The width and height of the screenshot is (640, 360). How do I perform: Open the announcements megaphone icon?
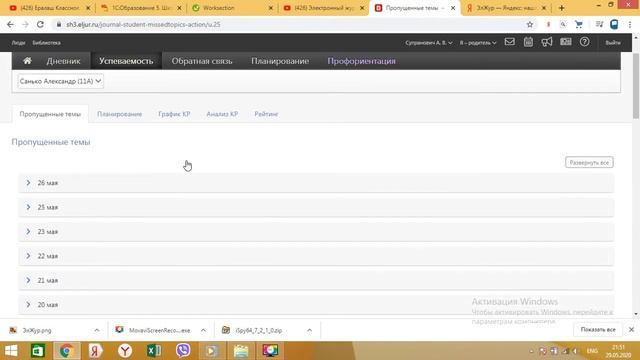coord(547,42)
